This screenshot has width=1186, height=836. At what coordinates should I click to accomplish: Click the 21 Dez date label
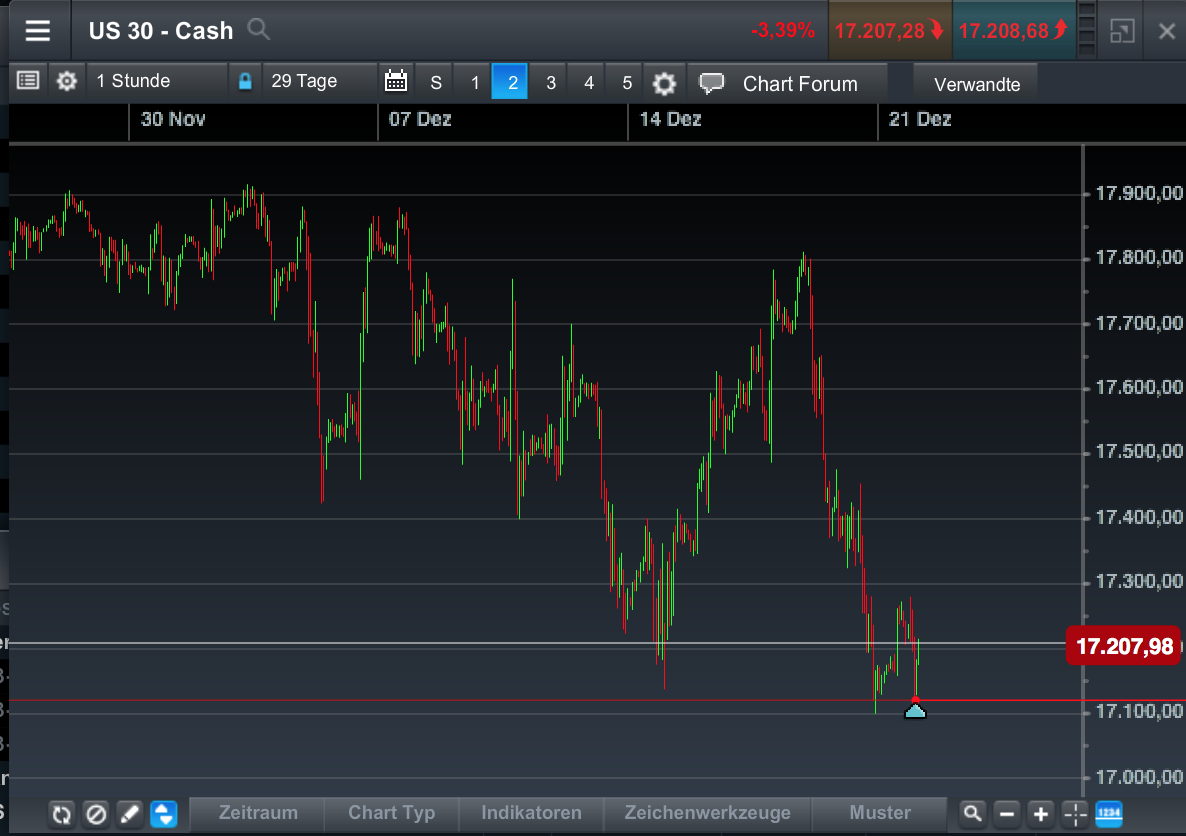tap(920, 120)
